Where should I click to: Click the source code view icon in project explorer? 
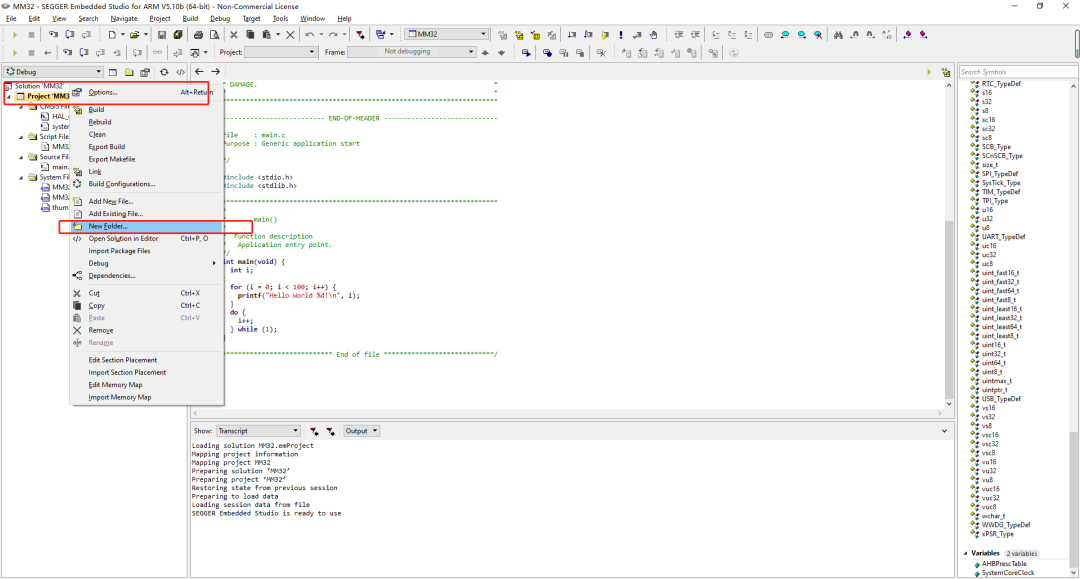point(180,72)
